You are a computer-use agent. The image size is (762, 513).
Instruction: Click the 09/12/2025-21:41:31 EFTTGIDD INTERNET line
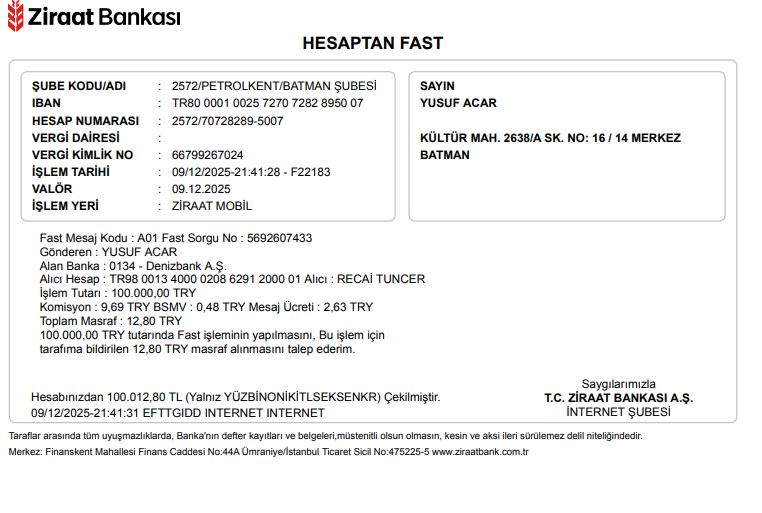click(x=178, y=413)
